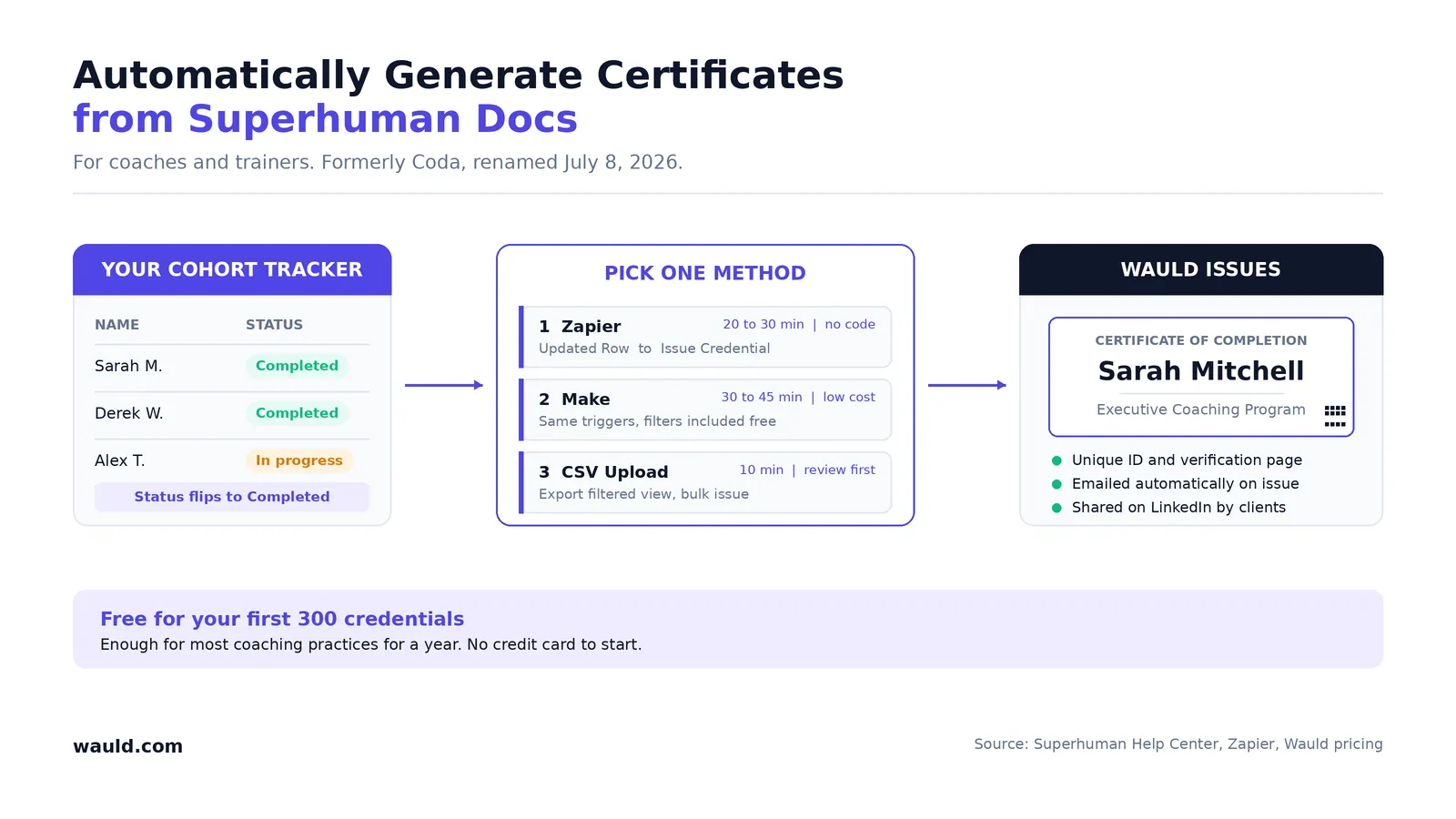Click the 'Status flips to Completed' label
Screen dimensions: 1456x819
232,497
